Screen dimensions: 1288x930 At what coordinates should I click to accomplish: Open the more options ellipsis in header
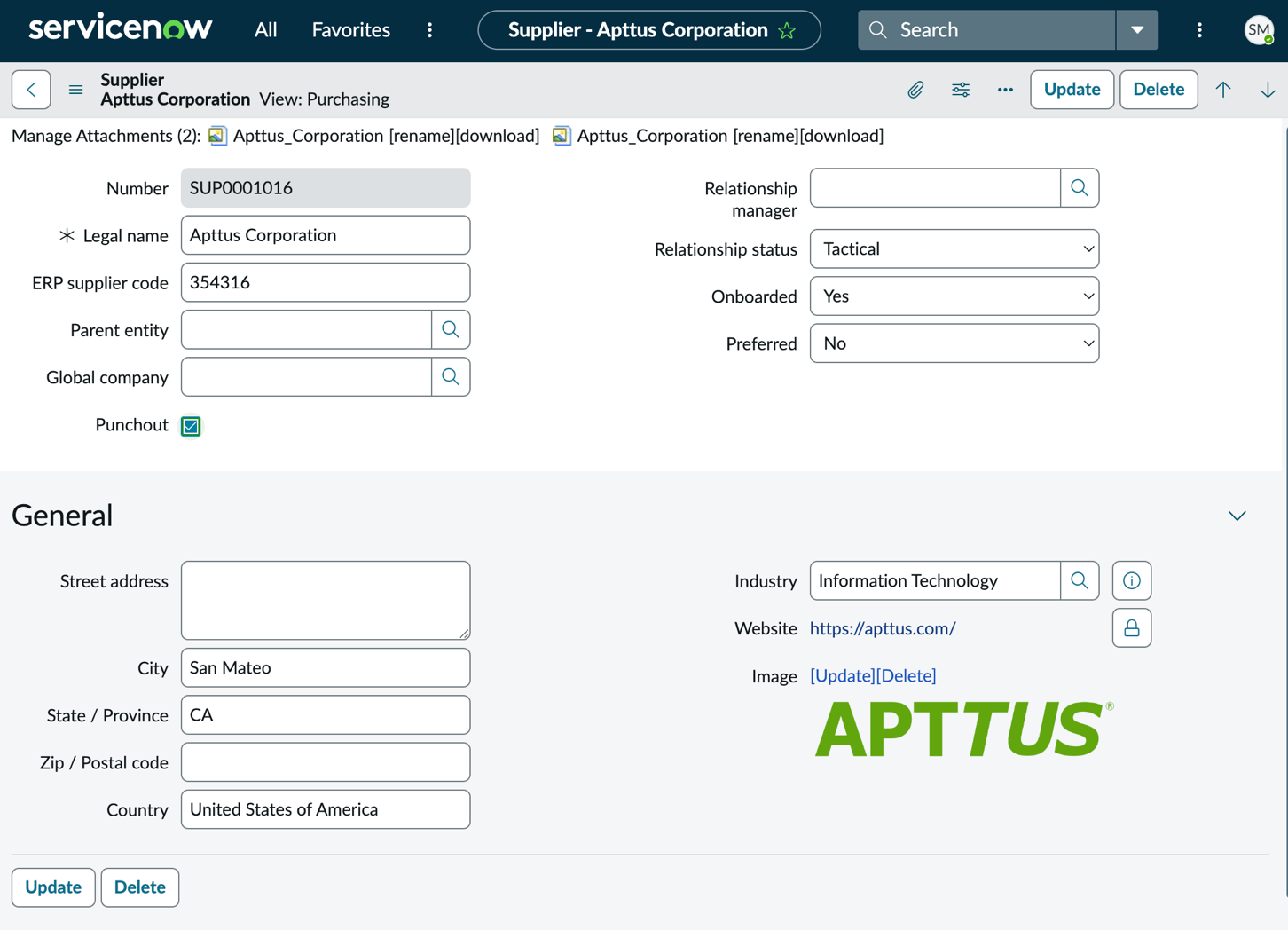(x=1005, y=90)
